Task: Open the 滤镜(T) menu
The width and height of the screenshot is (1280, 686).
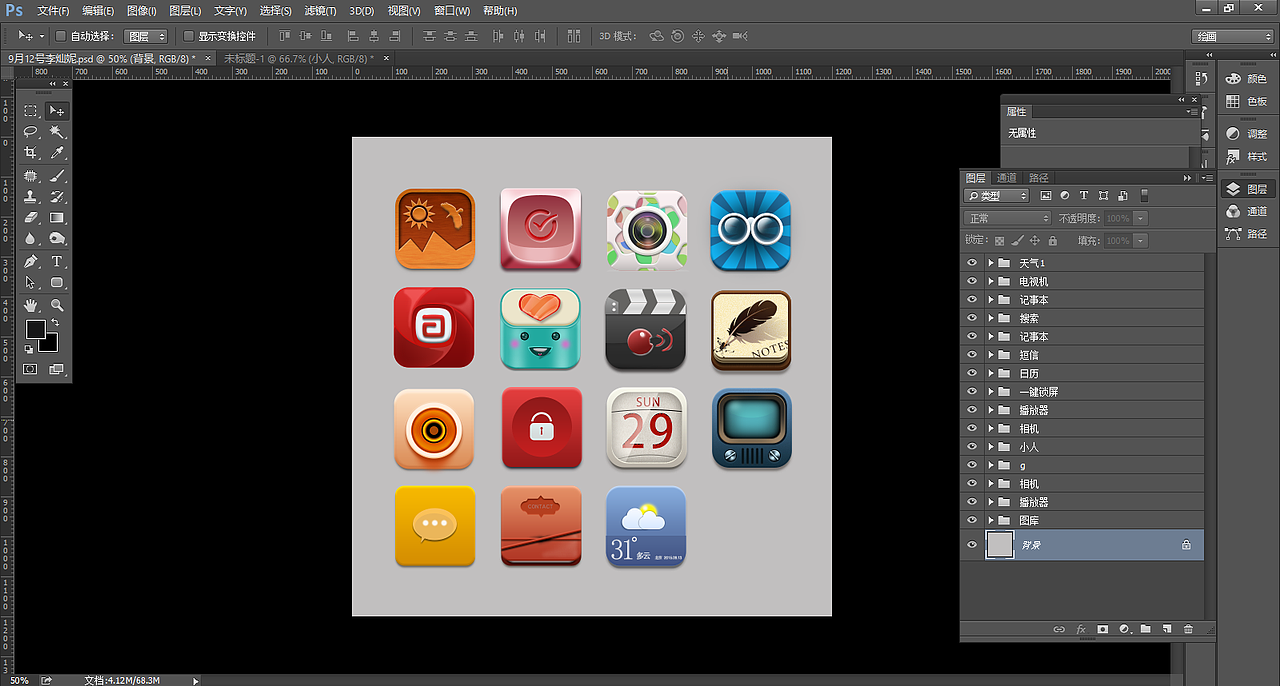Action: click(320, 11)
